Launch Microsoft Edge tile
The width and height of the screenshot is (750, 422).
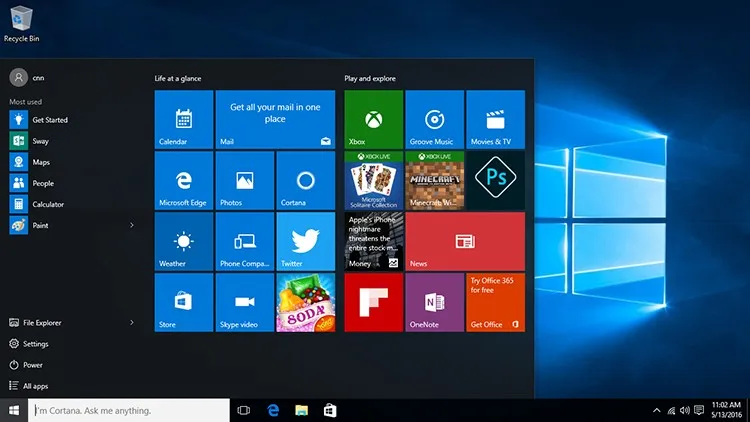pyautogui.click(x=184, y=180)
